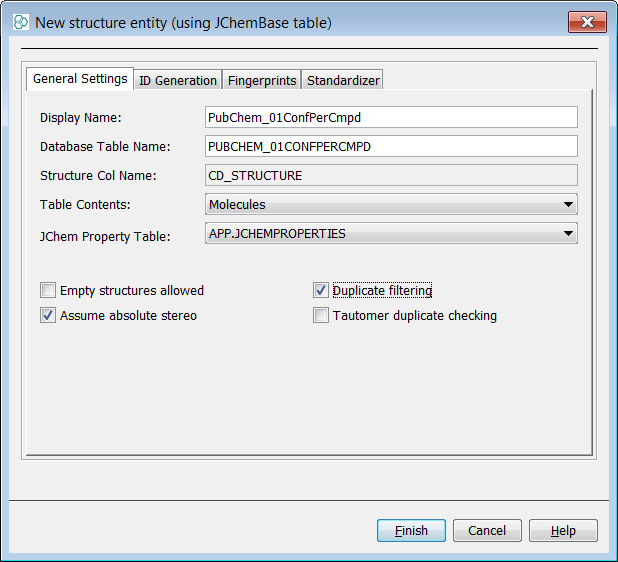Focus the Database Table Name field
Viewport: 618px width, 562px height.
[x=390, y=147]
